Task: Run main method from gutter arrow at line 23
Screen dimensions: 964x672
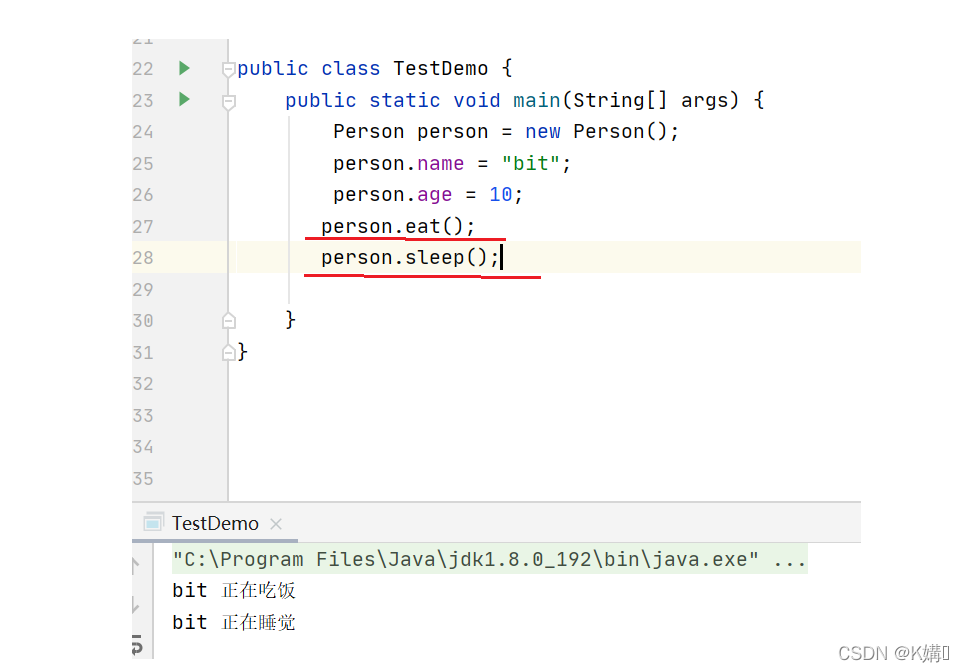Action: (184, 99)
